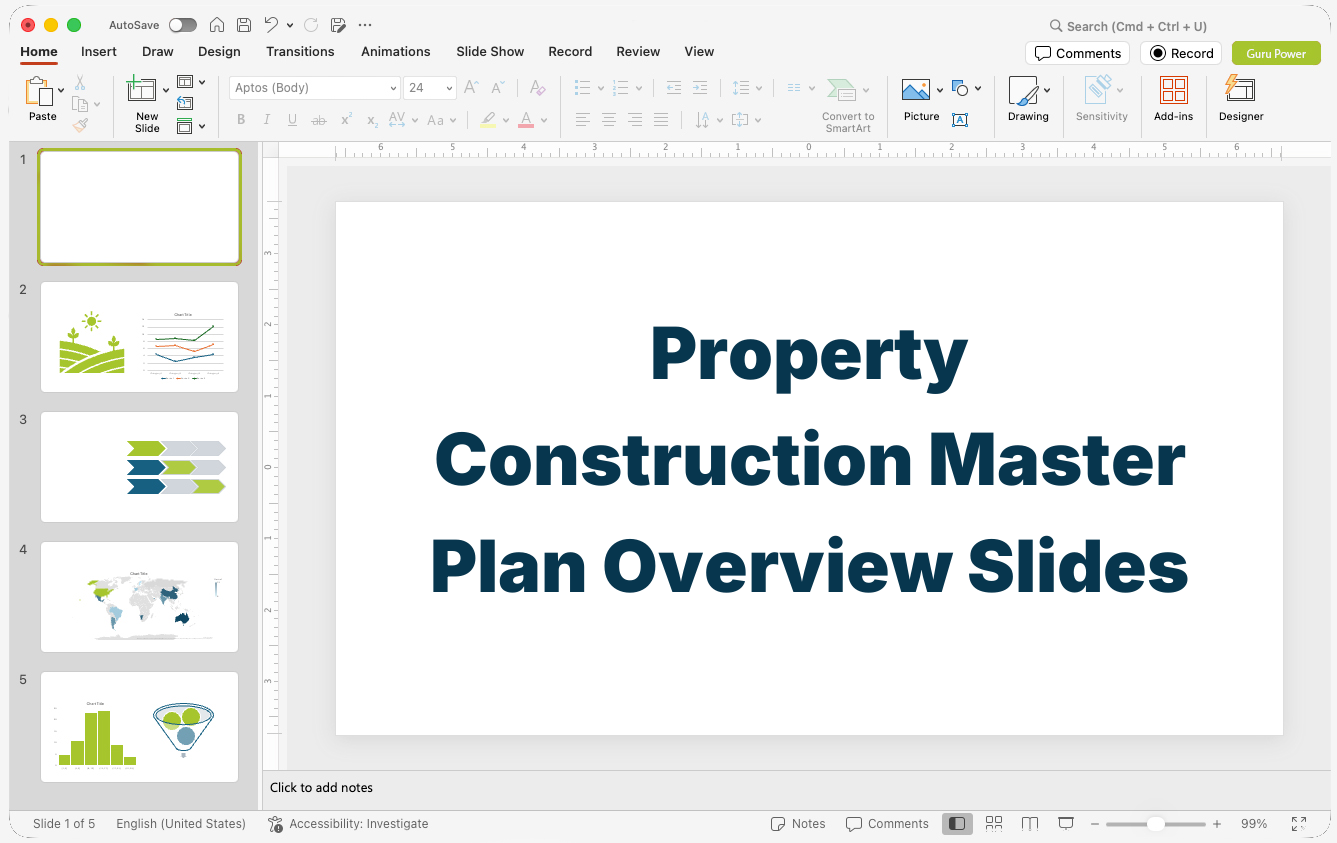Click the Format Painter brush icon
Screen dimensions: 1337x843
[80, 126]
